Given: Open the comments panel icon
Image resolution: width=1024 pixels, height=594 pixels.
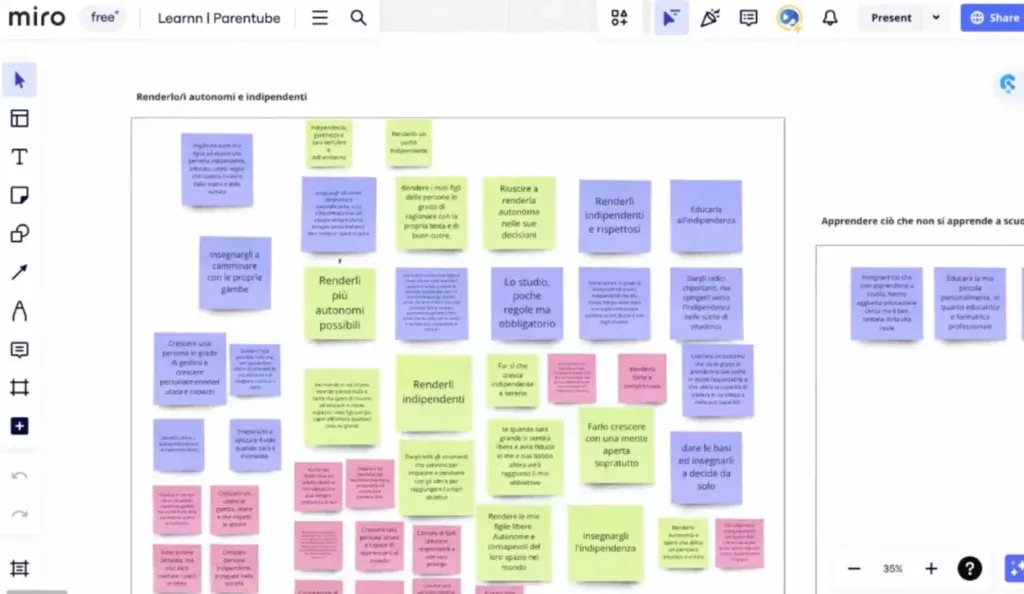Looking at the screenshot, I should point(748,18).
